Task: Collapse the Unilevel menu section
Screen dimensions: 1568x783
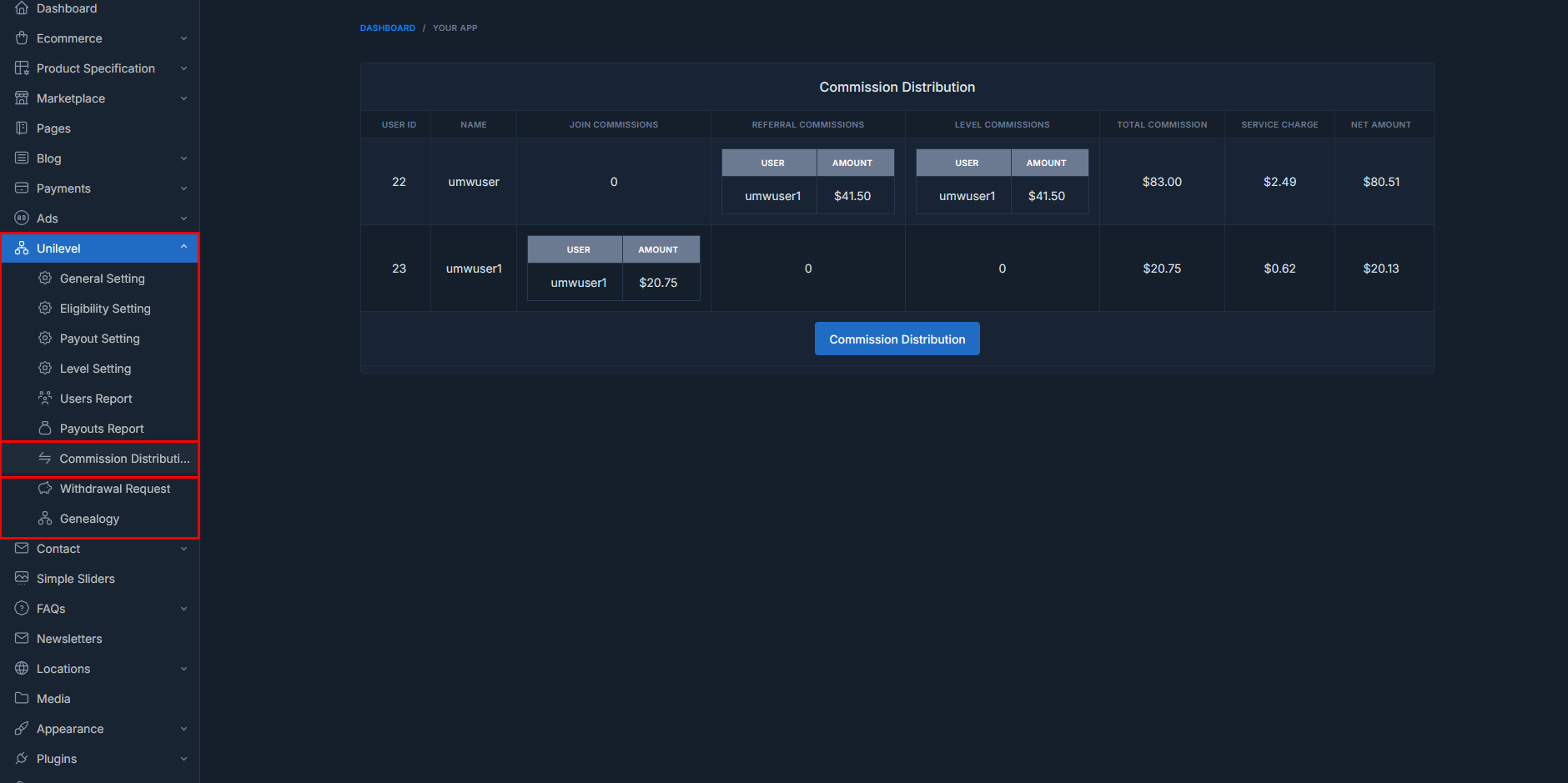Action: [183, 248]
